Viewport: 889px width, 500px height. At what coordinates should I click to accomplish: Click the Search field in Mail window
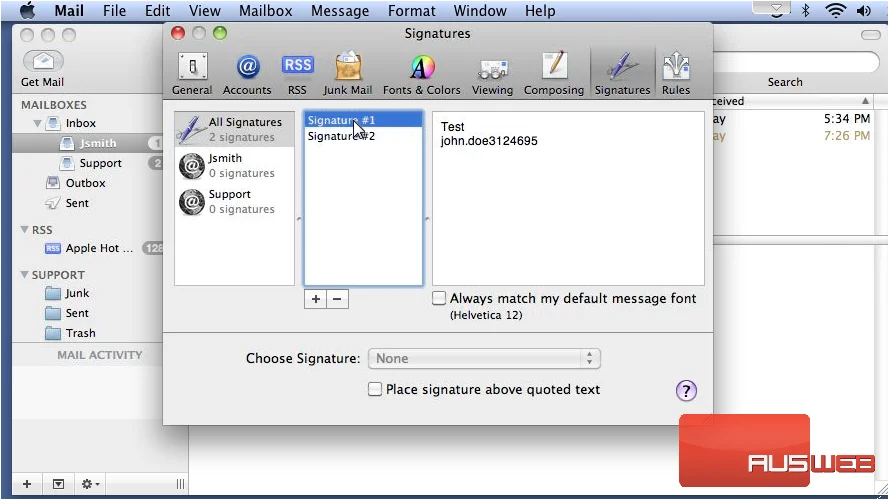point(795,62)
